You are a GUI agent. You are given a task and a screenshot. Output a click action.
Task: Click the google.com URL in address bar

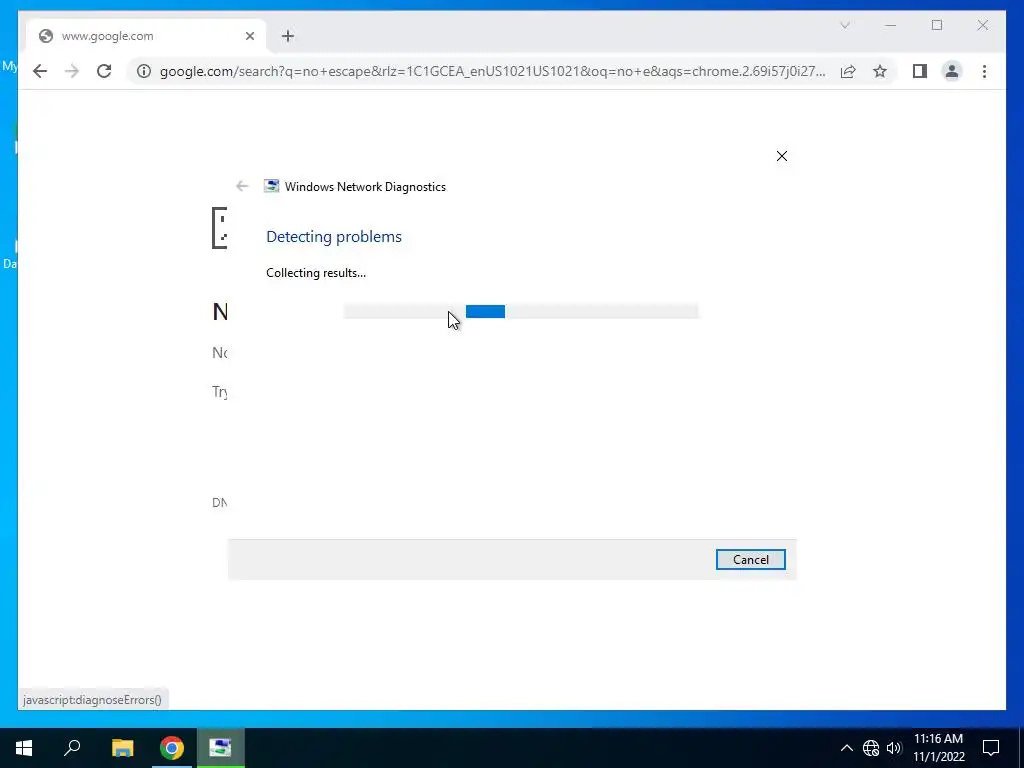(x=492, y=71)
